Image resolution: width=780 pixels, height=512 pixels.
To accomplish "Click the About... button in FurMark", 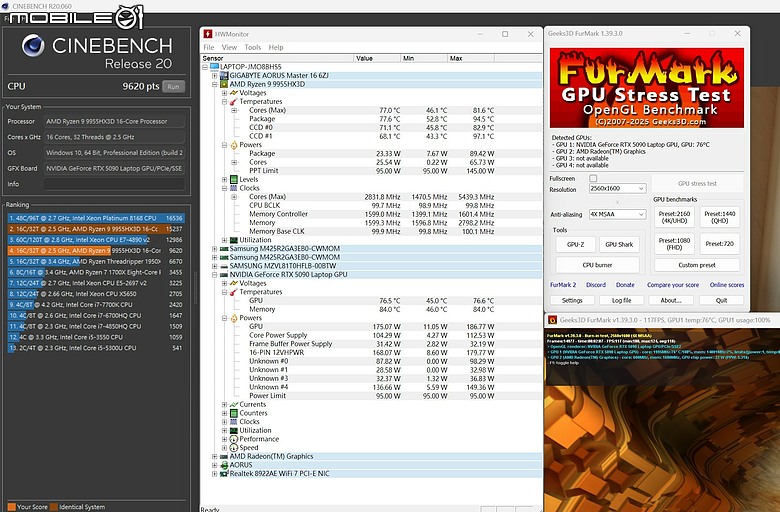I will click(671, 301).
